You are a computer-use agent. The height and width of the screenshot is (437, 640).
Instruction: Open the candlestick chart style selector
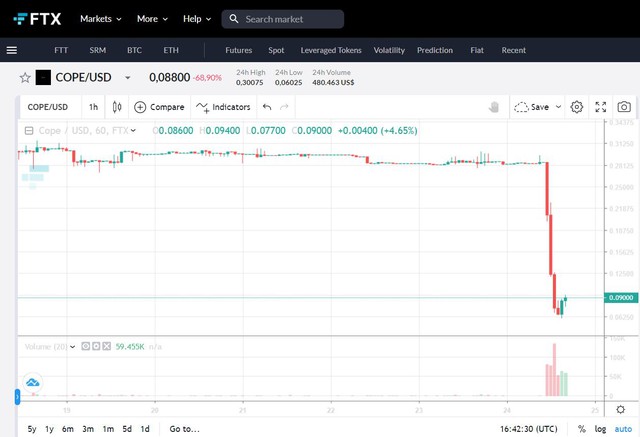tap(117, 107)
